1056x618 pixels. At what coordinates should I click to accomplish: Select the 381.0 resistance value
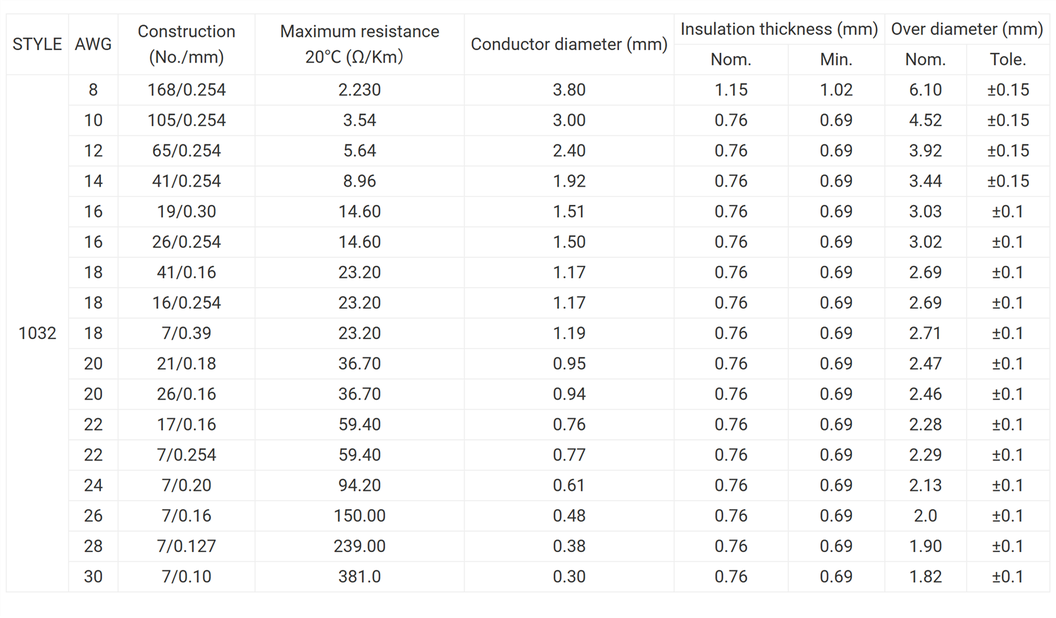(x=359, y=576)
